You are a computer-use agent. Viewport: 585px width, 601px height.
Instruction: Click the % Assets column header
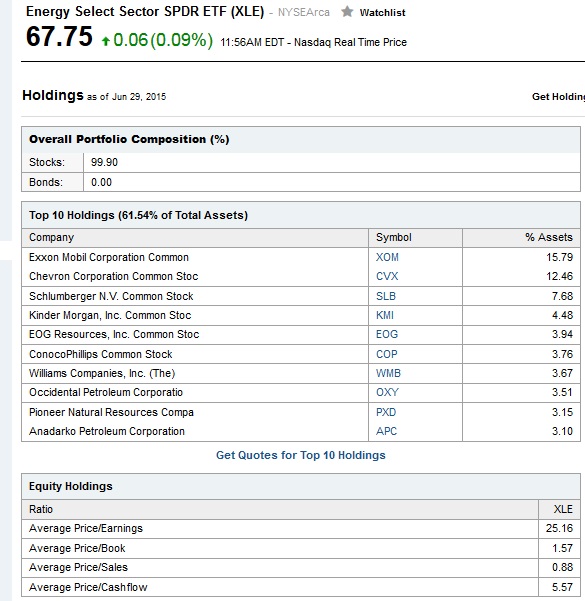tap(549, 237)
